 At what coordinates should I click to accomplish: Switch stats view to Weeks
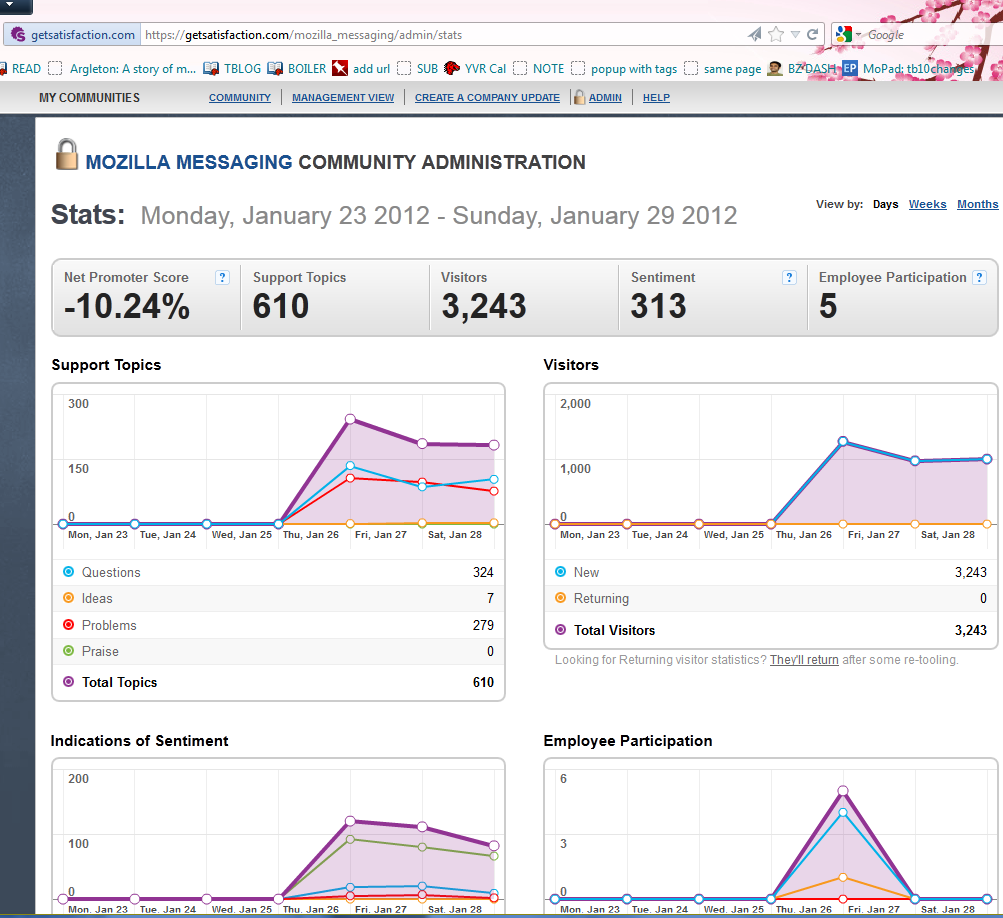coord(928,204)
